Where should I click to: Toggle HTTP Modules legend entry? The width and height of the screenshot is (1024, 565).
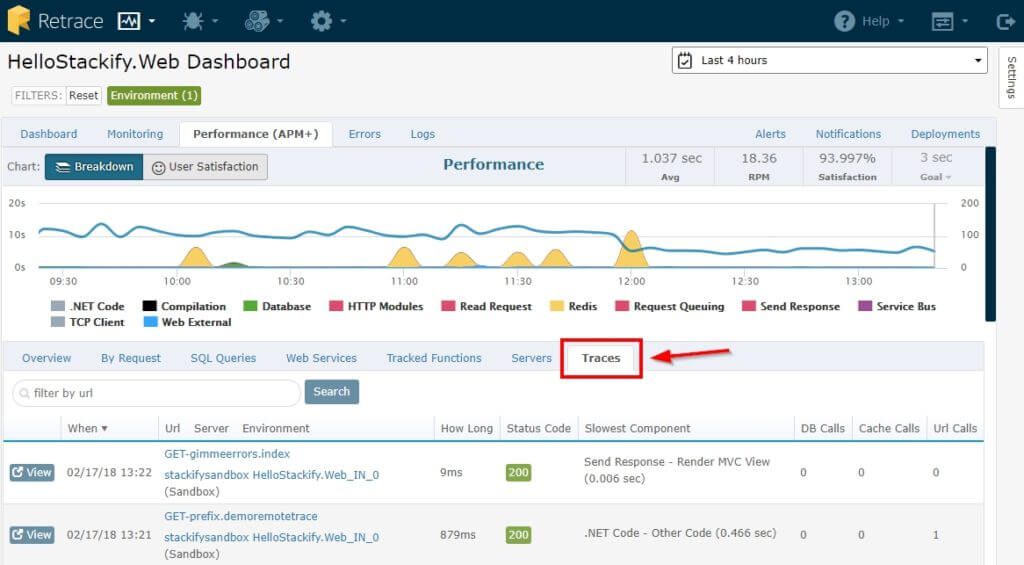[x=376, y=306]
